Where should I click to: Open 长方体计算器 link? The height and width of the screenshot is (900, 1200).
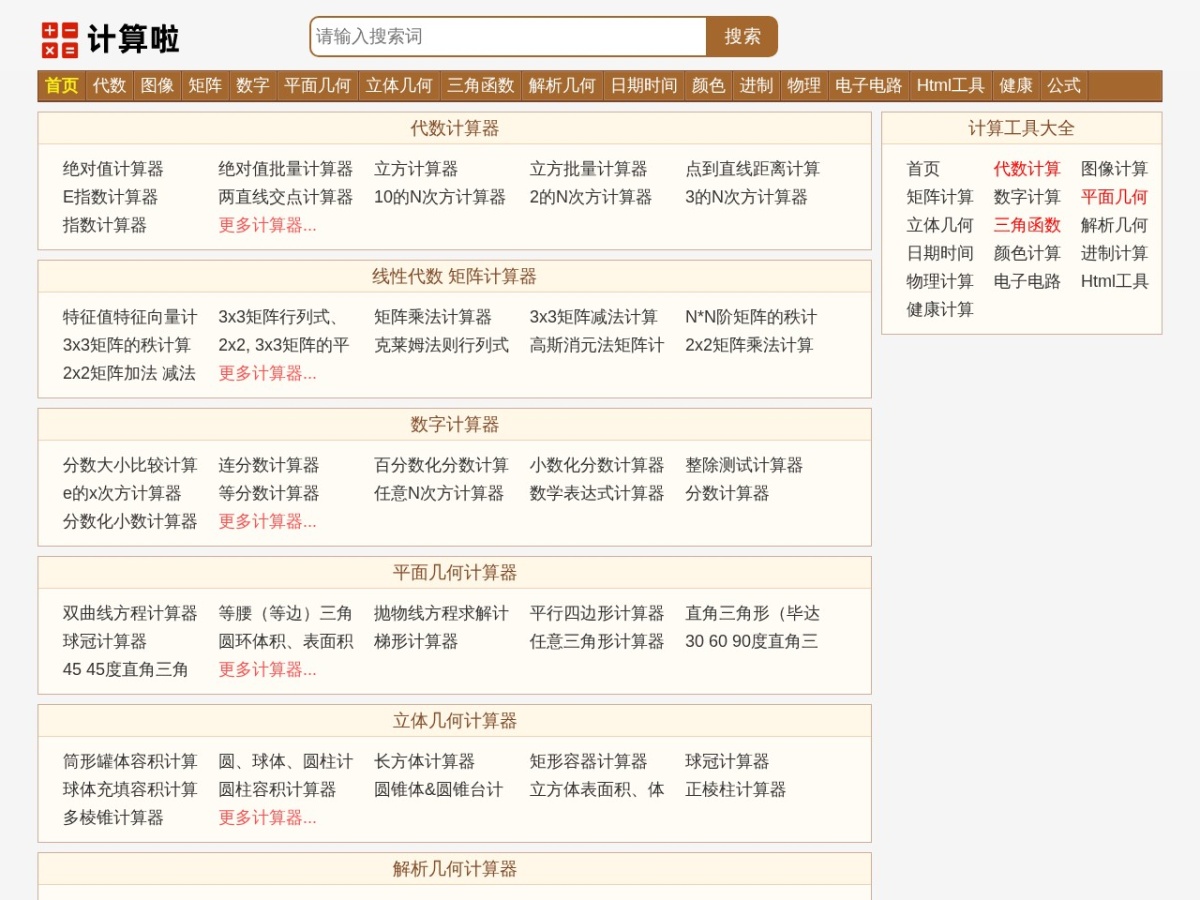[x=424, y=761]
